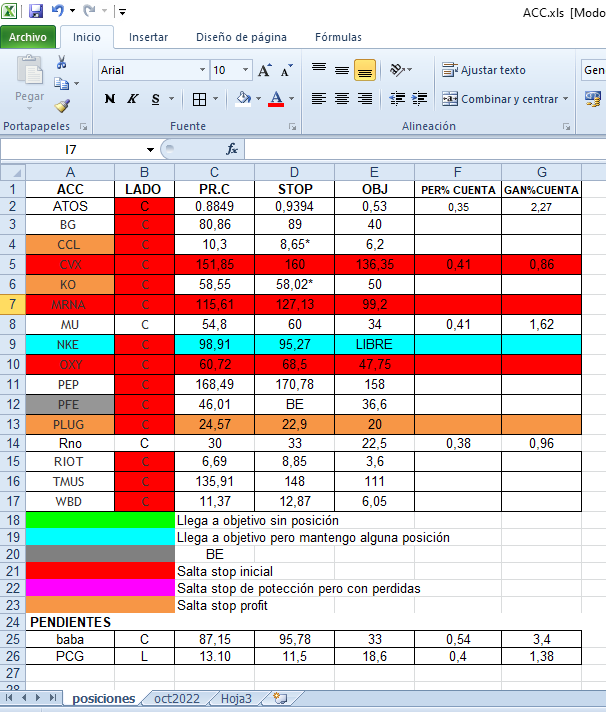Toggle bottom vertical alignment

365,70
